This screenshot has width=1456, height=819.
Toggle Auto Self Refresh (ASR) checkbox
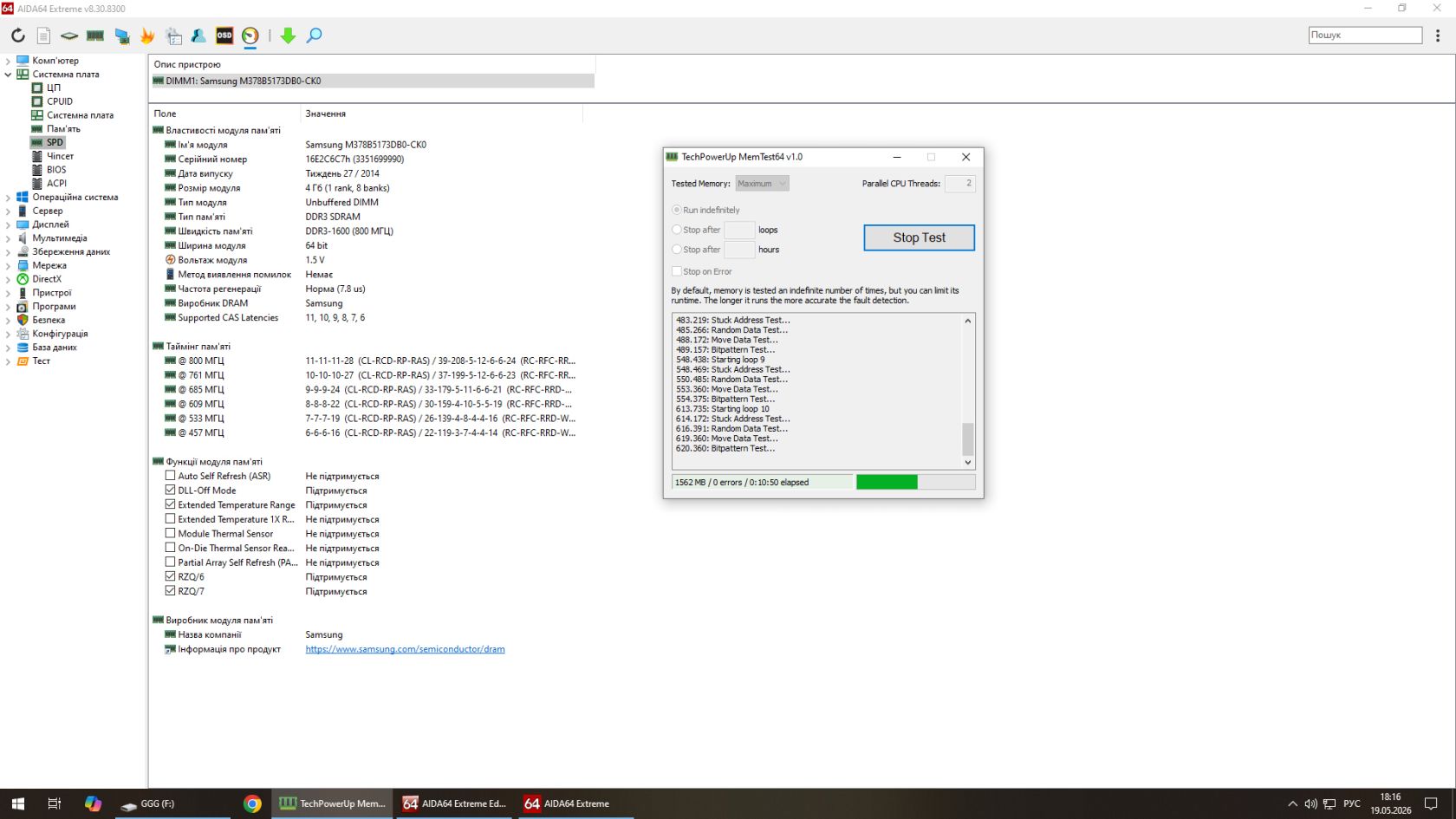170,476
